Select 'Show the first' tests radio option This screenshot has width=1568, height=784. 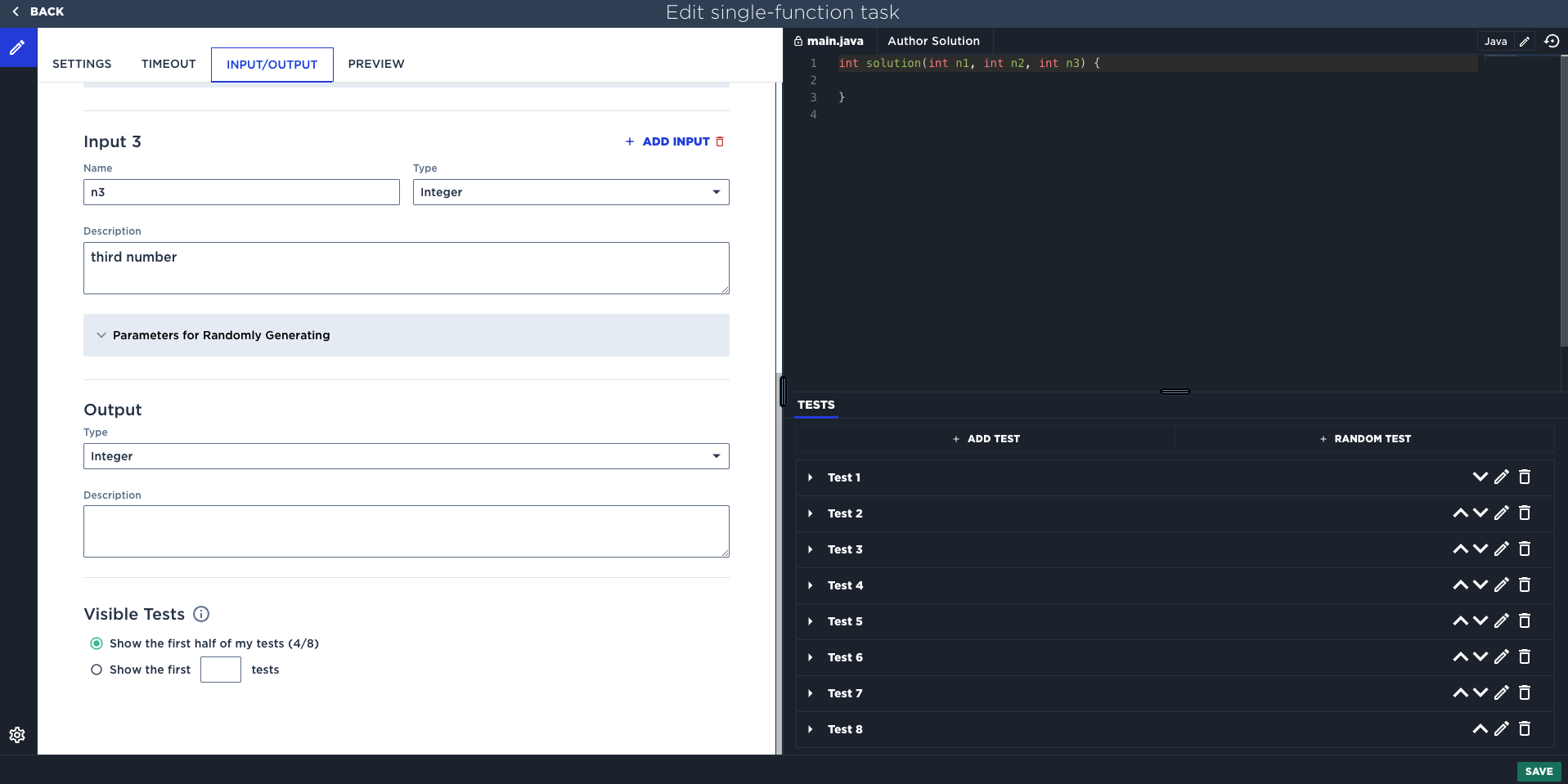[97, 670]
